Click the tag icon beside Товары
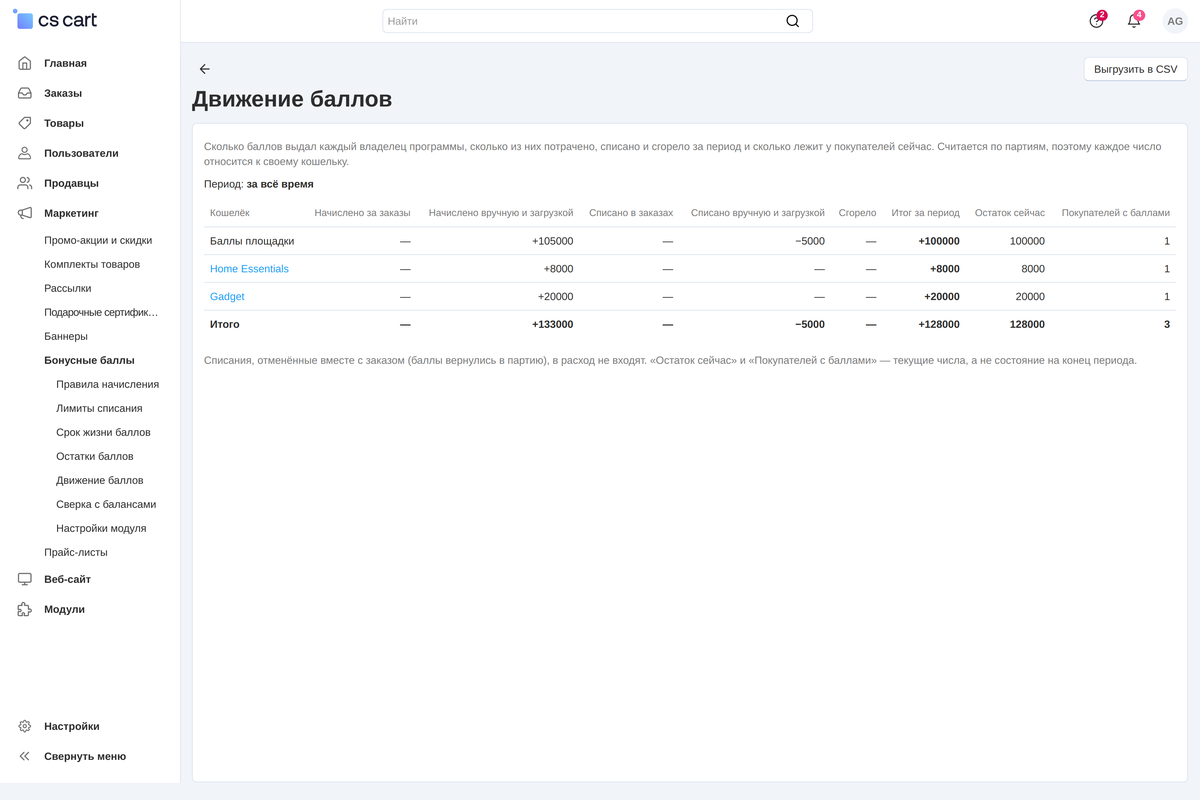The image size is (1200, 800). [25, 123]
